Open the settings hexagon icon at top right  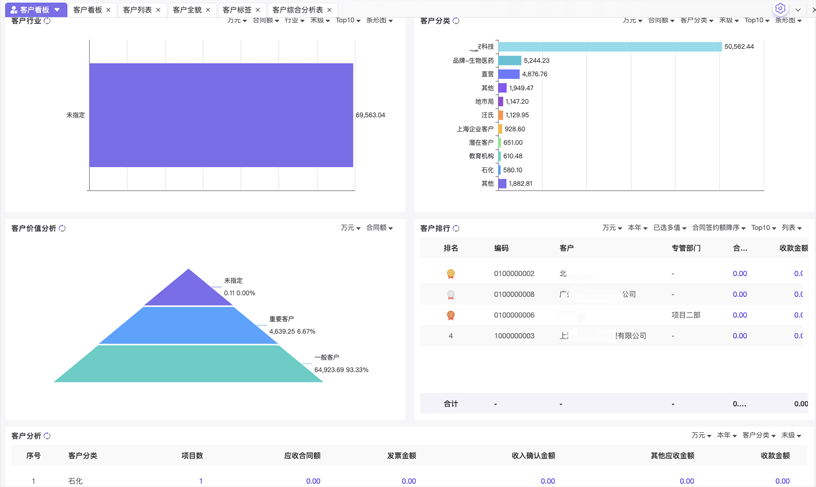780,9
